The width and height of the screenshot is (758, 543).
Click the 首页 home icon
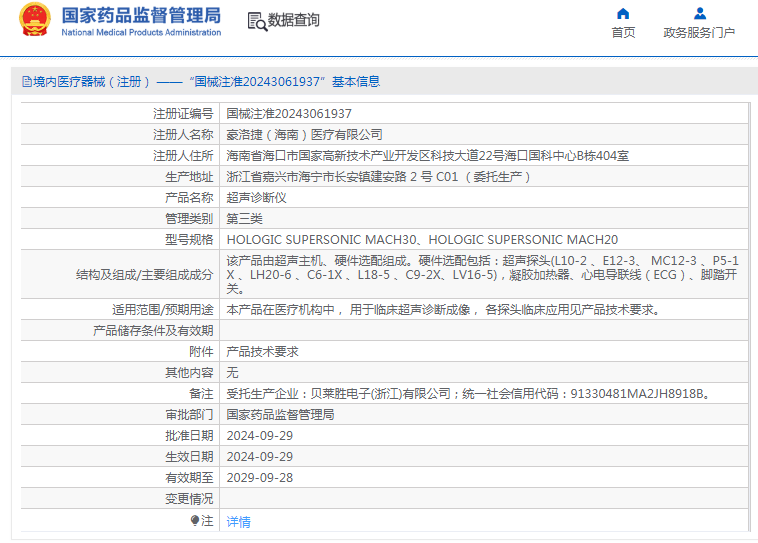point(623,13)
